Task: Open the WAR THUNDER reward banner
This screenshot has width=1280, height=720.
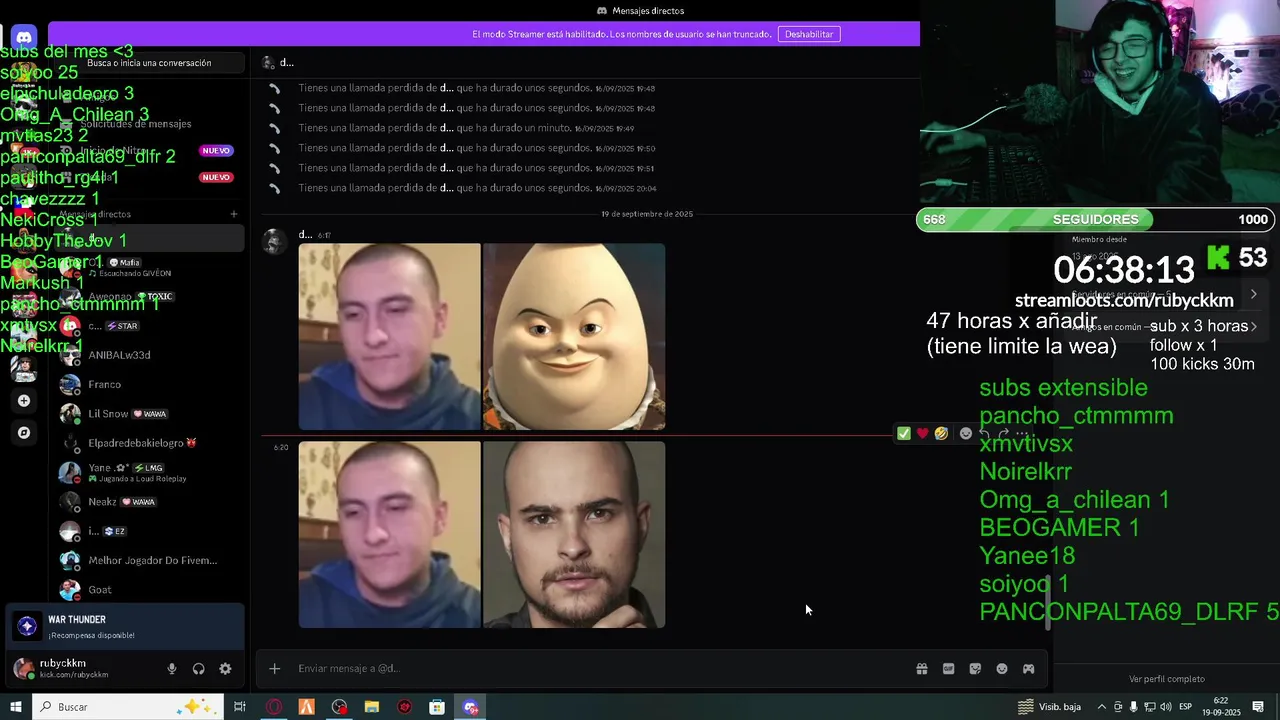Action: click(125, 627)
